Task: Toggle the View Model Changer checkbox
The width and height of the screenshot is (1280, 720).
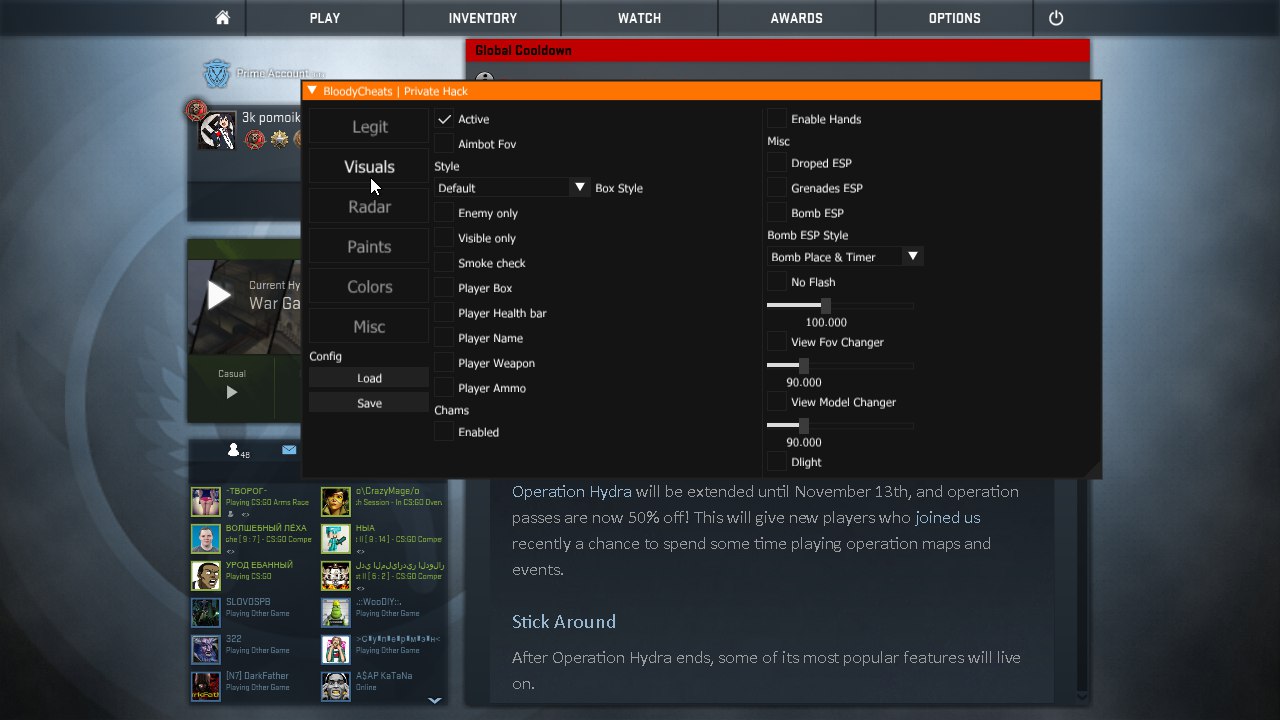Action: (777, 402)
